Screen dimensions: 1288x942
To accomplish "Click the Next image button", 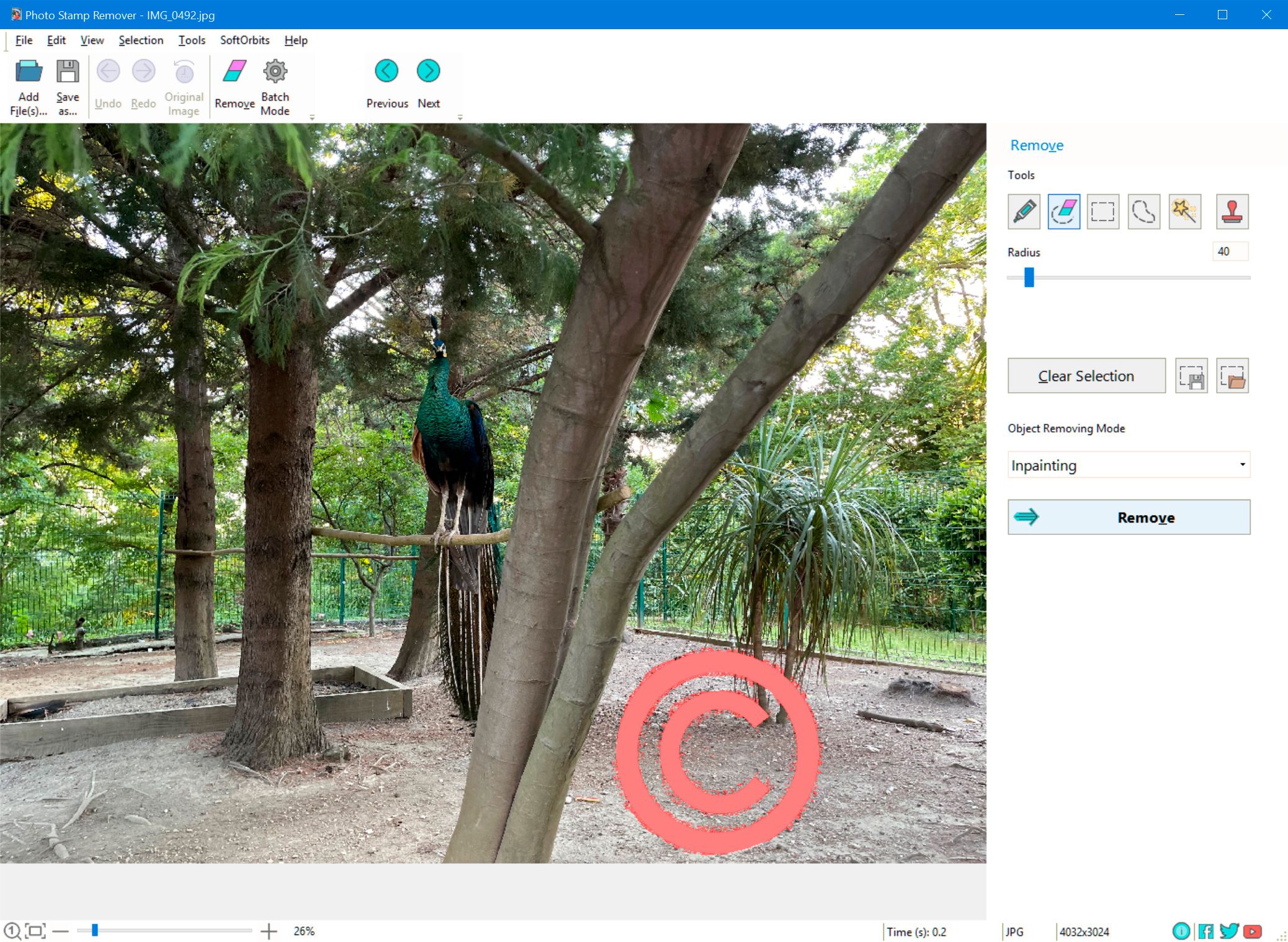I will click(x=428, y=70).
